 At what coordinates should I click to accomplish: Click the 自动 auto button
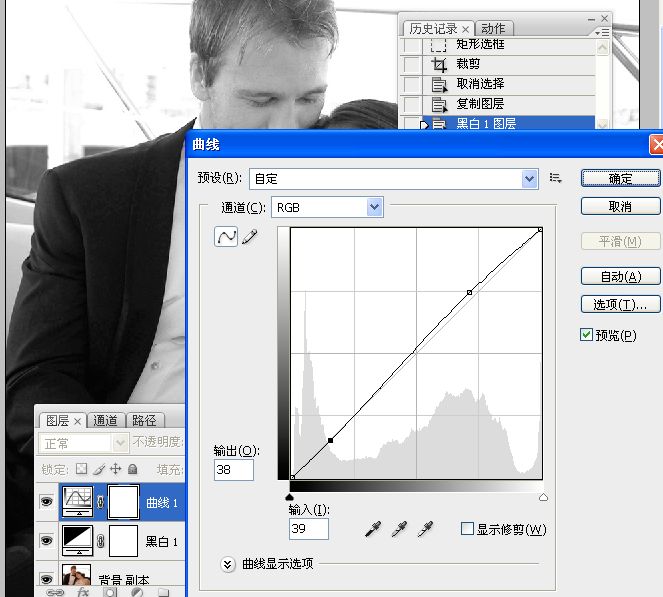620,276
